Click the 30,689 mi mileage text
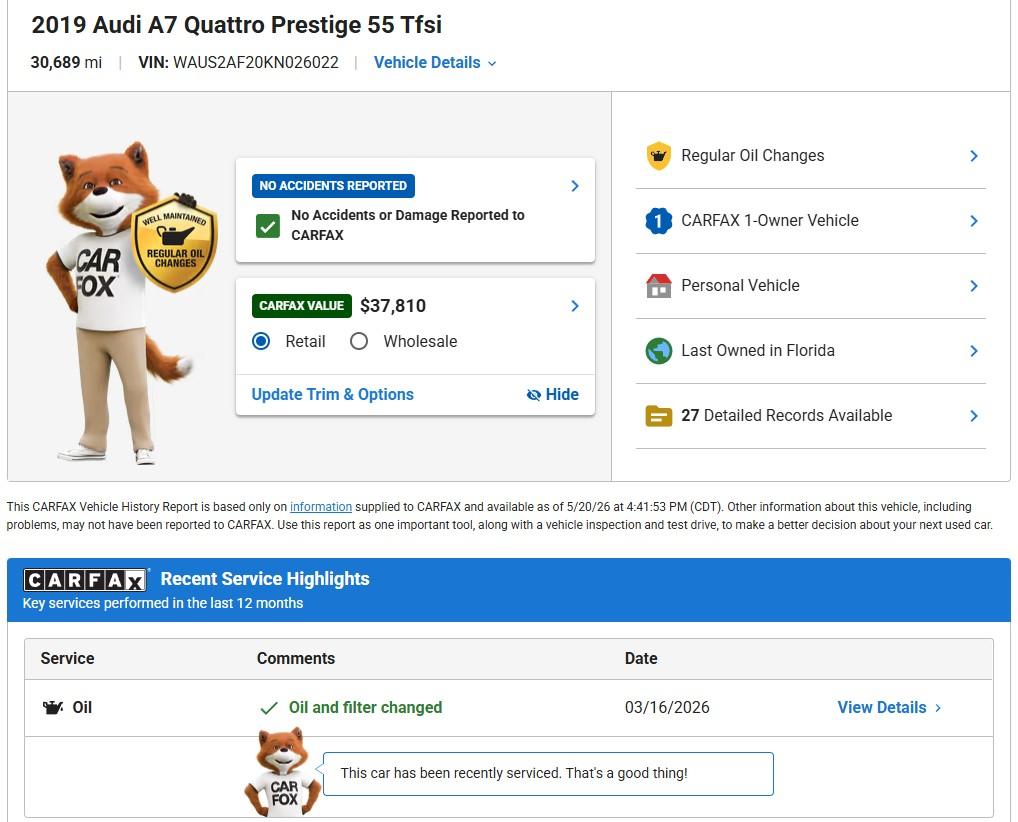The width and height of the screenshot is (1018, 822). [66, 62]
